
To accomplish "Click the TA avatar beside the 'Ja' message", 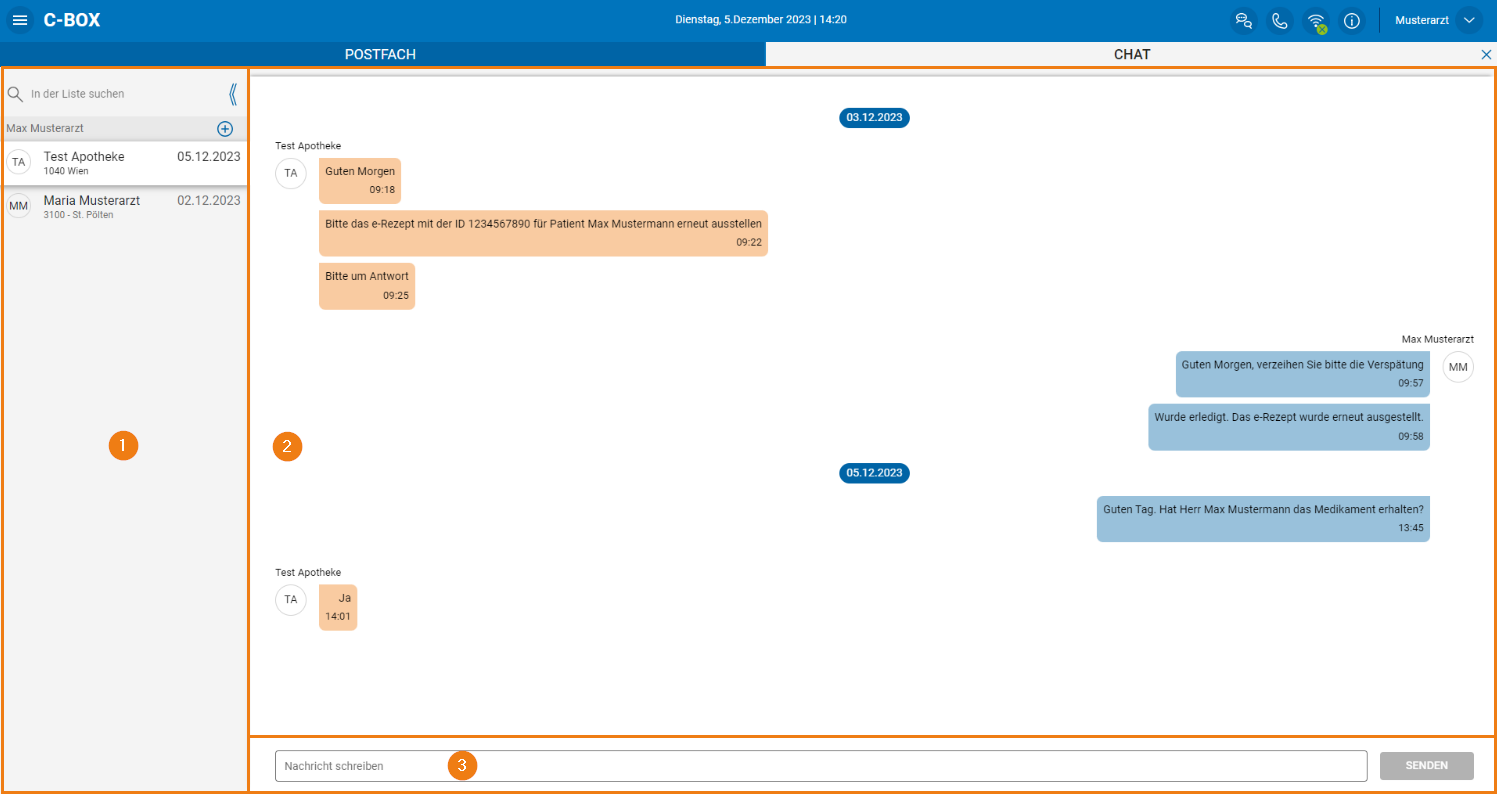I will click(291, 600).
